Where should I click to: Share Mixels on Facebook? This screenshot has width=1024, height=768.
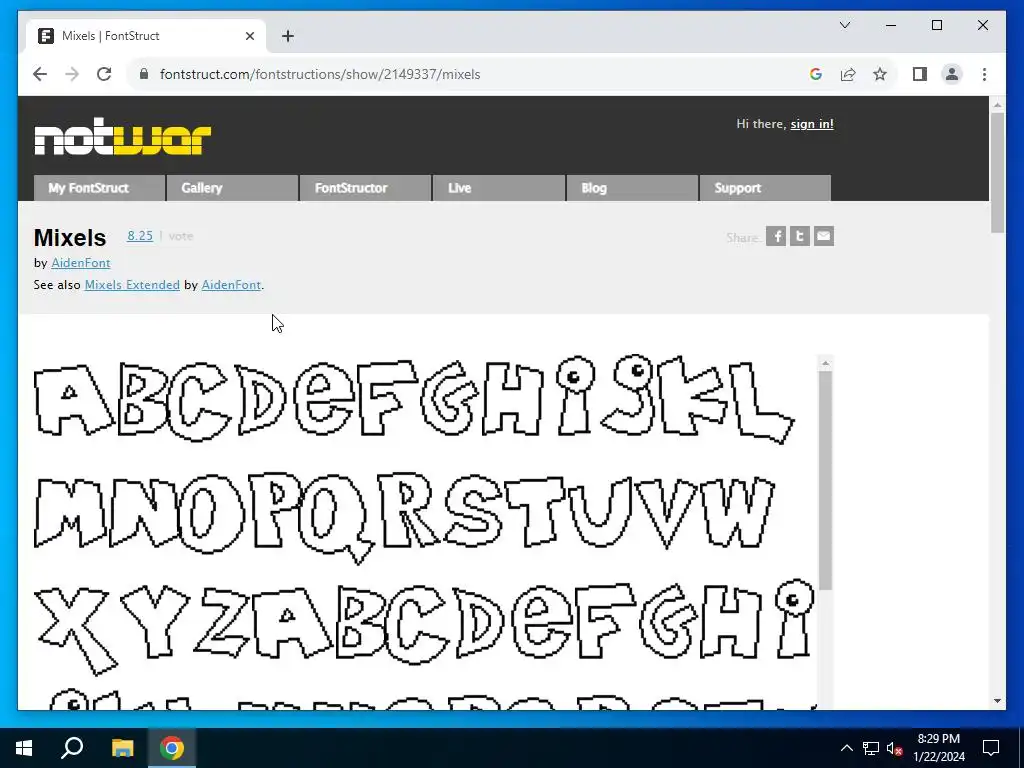coord(776,236)
